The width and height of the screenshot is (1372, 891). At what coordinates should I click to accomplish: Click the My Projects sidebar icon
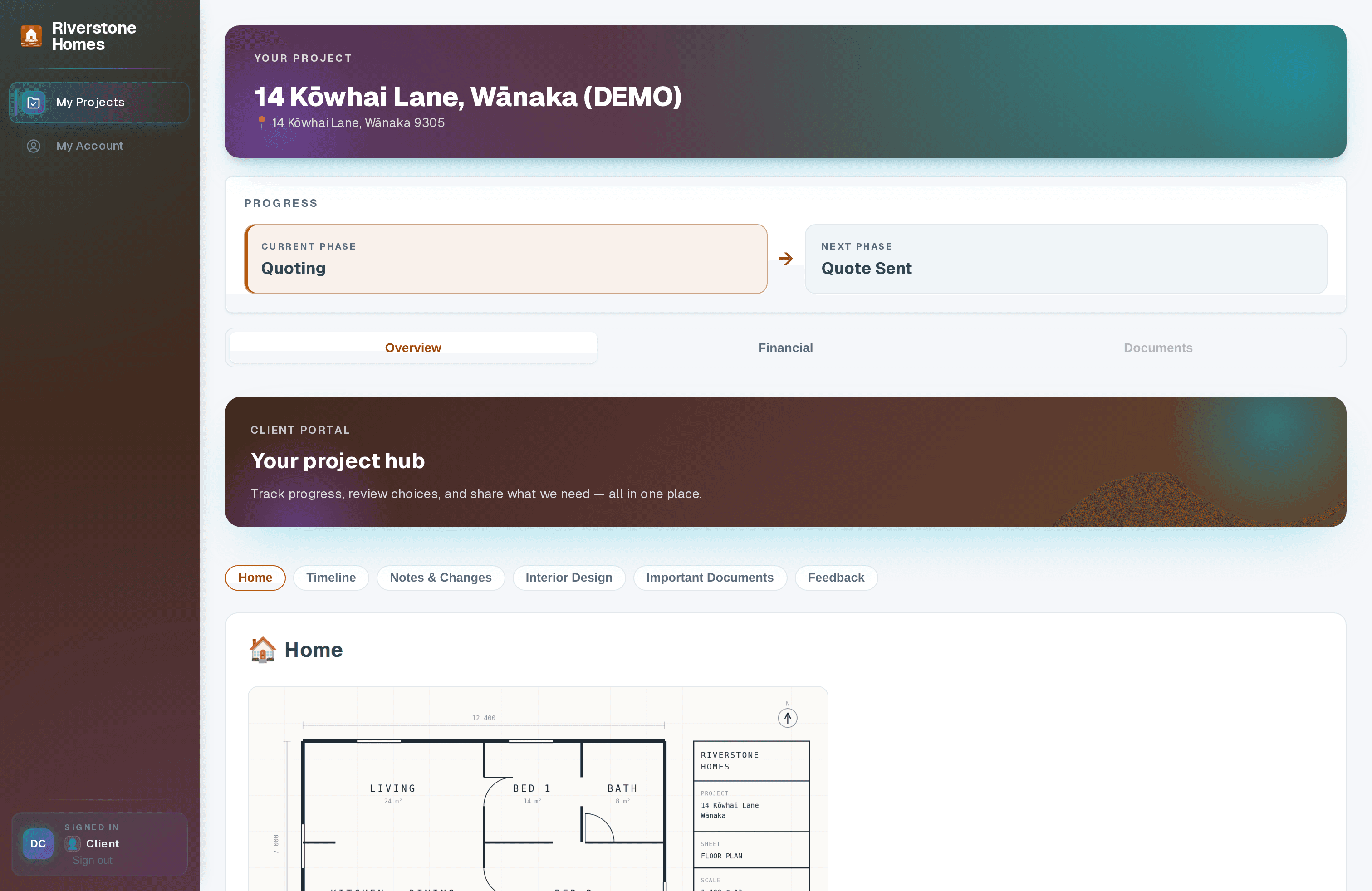(34, 103)
